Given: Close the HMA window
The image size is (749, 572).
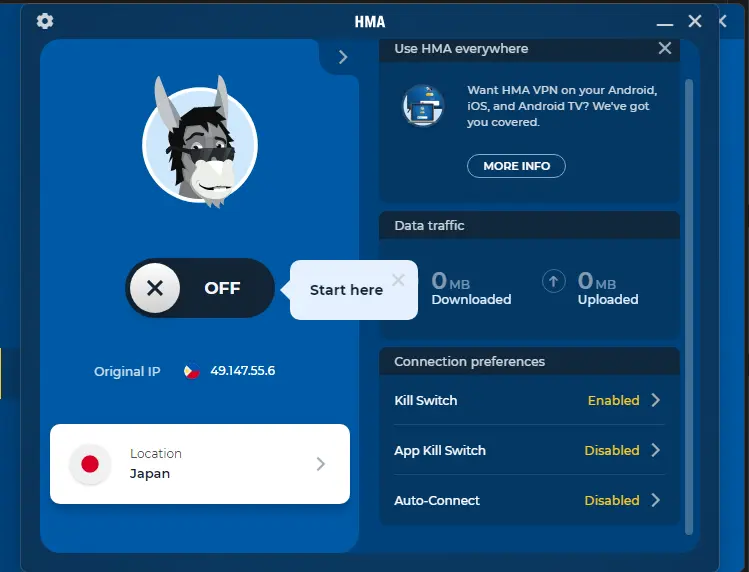Looking at the screenshot, I should point(695,21).
